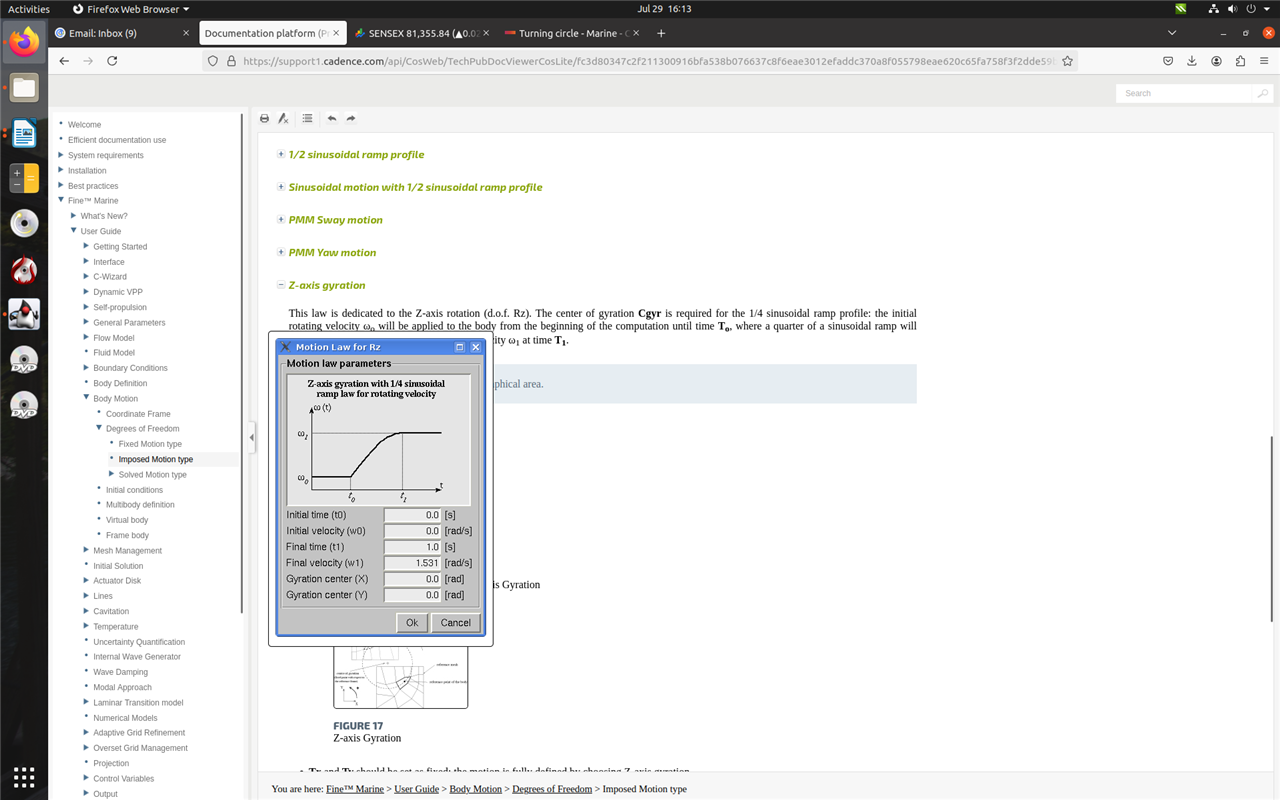Follow the Degrees of Freedom breadcrumb link

point(552,789)
